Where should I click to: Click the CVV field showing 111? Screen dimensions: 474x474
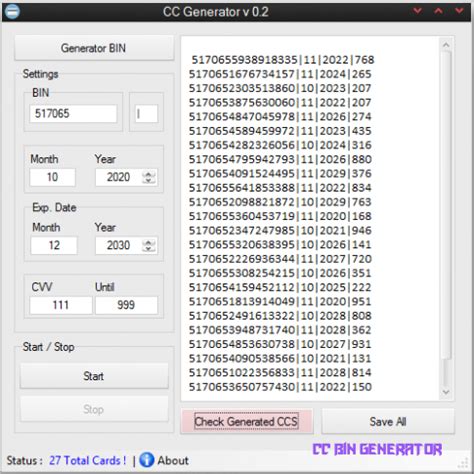coord(61,305)
